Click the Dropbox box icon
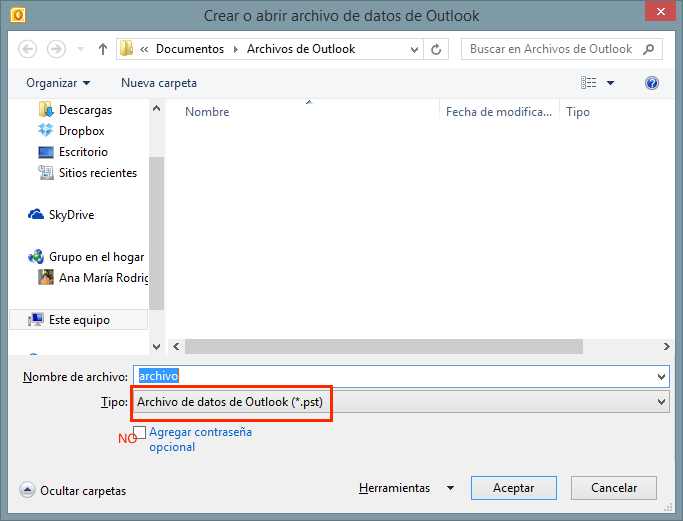 click(x=46, y=130)
